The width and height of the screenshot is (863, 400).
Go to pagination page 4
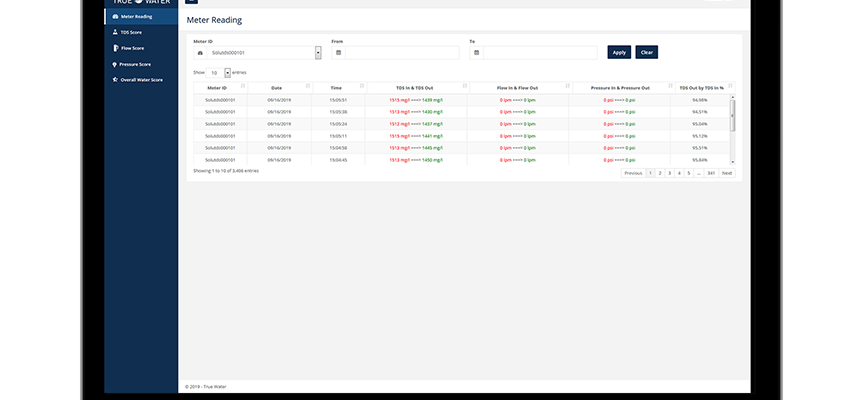click(679, 173)
